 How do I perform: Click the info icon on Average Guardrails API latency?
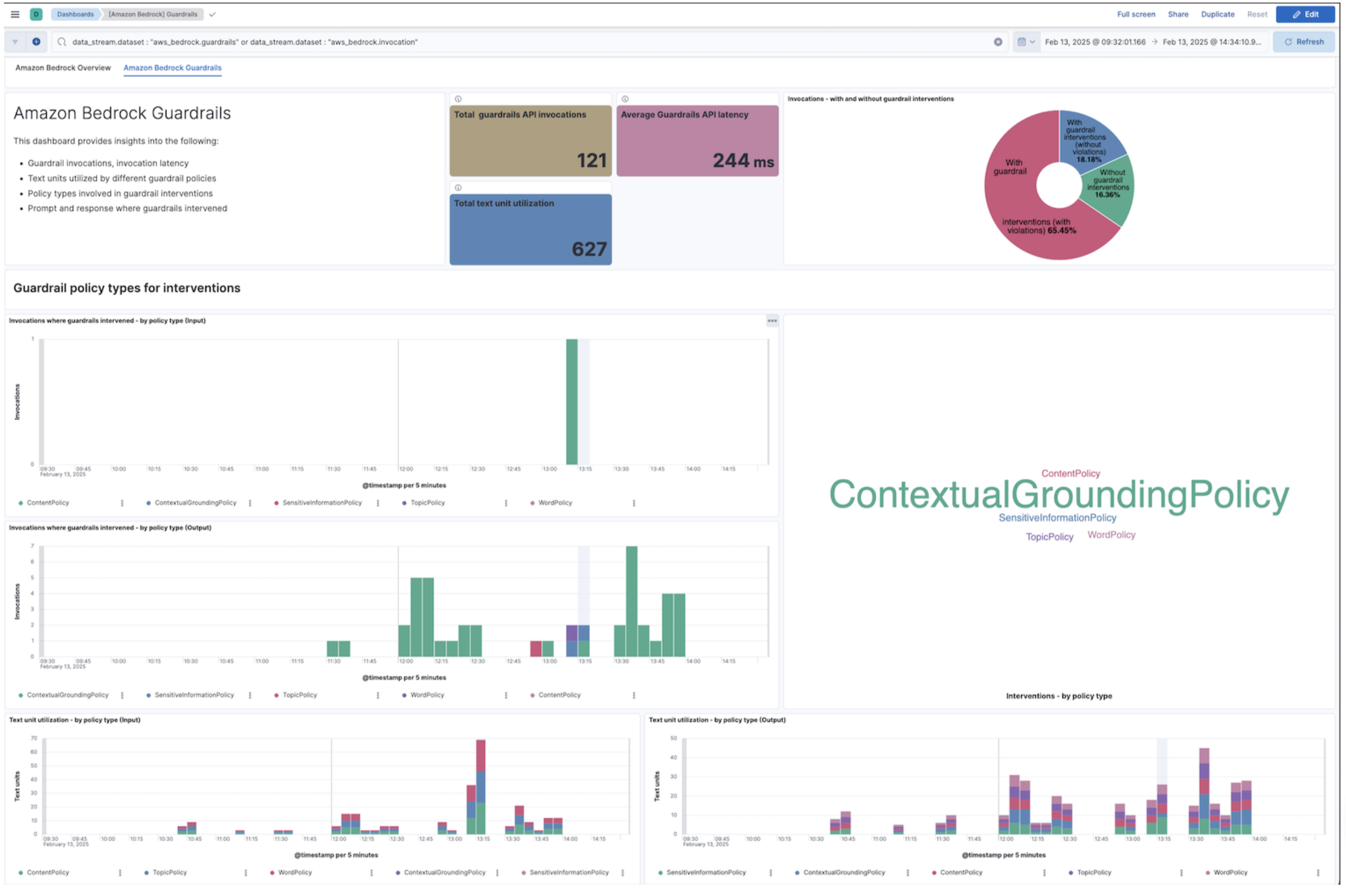click(627, 98)
